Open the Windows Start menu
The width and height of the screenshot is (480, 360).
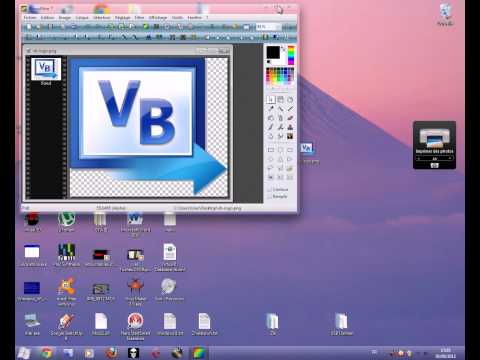coord(24,353)
